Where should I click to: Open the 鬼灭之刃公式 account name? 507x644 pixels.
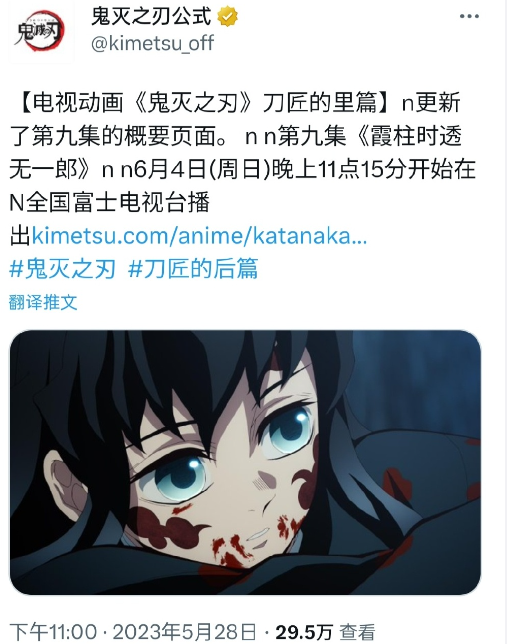click(151, 17)
